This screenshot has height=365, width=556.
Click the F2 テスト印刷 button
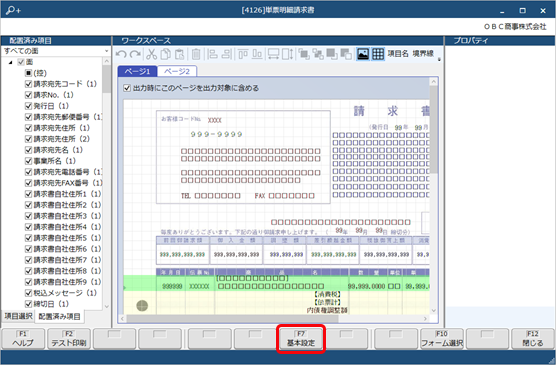click(x=69, y=339)
